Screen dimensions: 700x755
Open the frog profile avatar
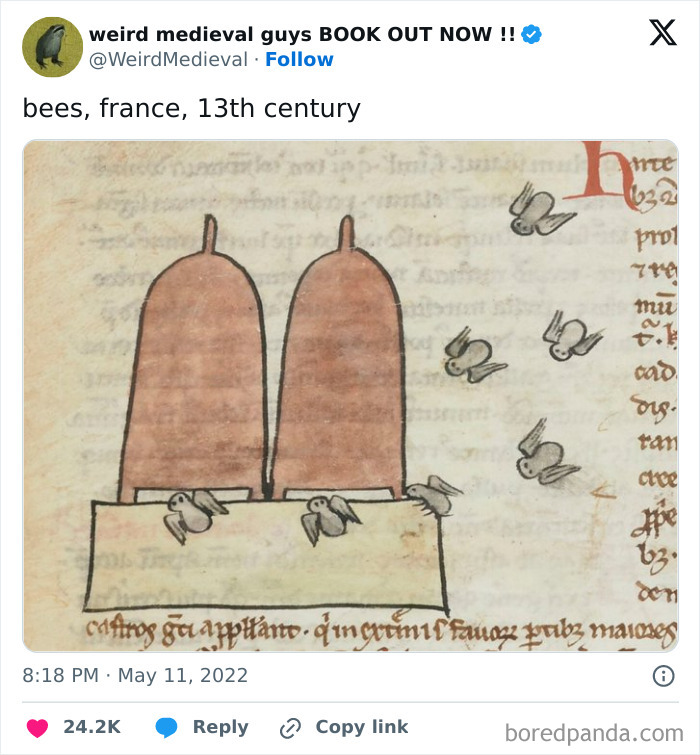coord(52,47)
